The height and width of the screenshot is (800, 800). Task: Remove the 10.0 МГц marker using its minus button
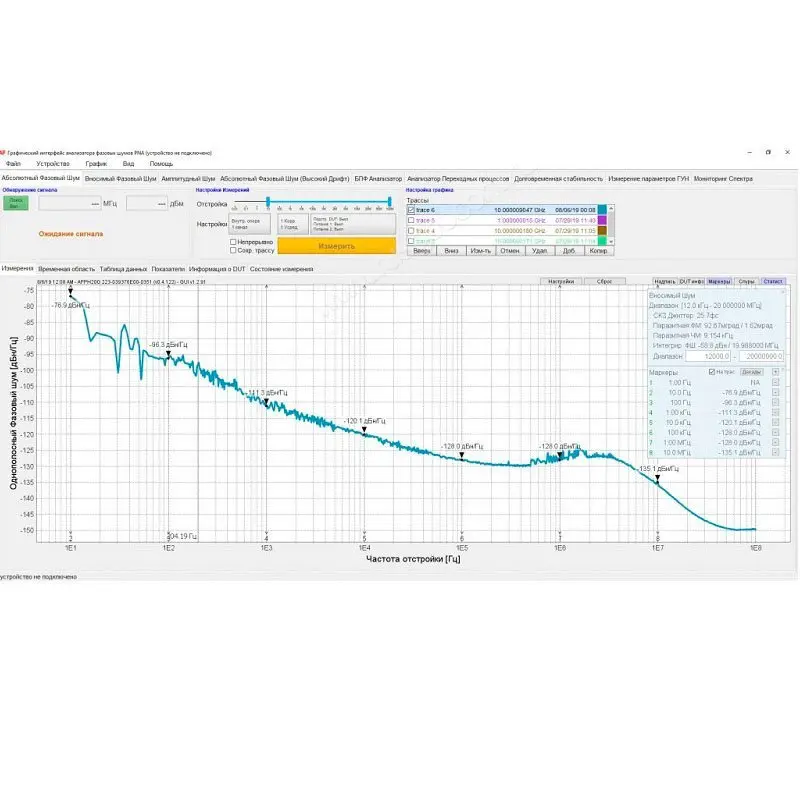click(775, 452)
